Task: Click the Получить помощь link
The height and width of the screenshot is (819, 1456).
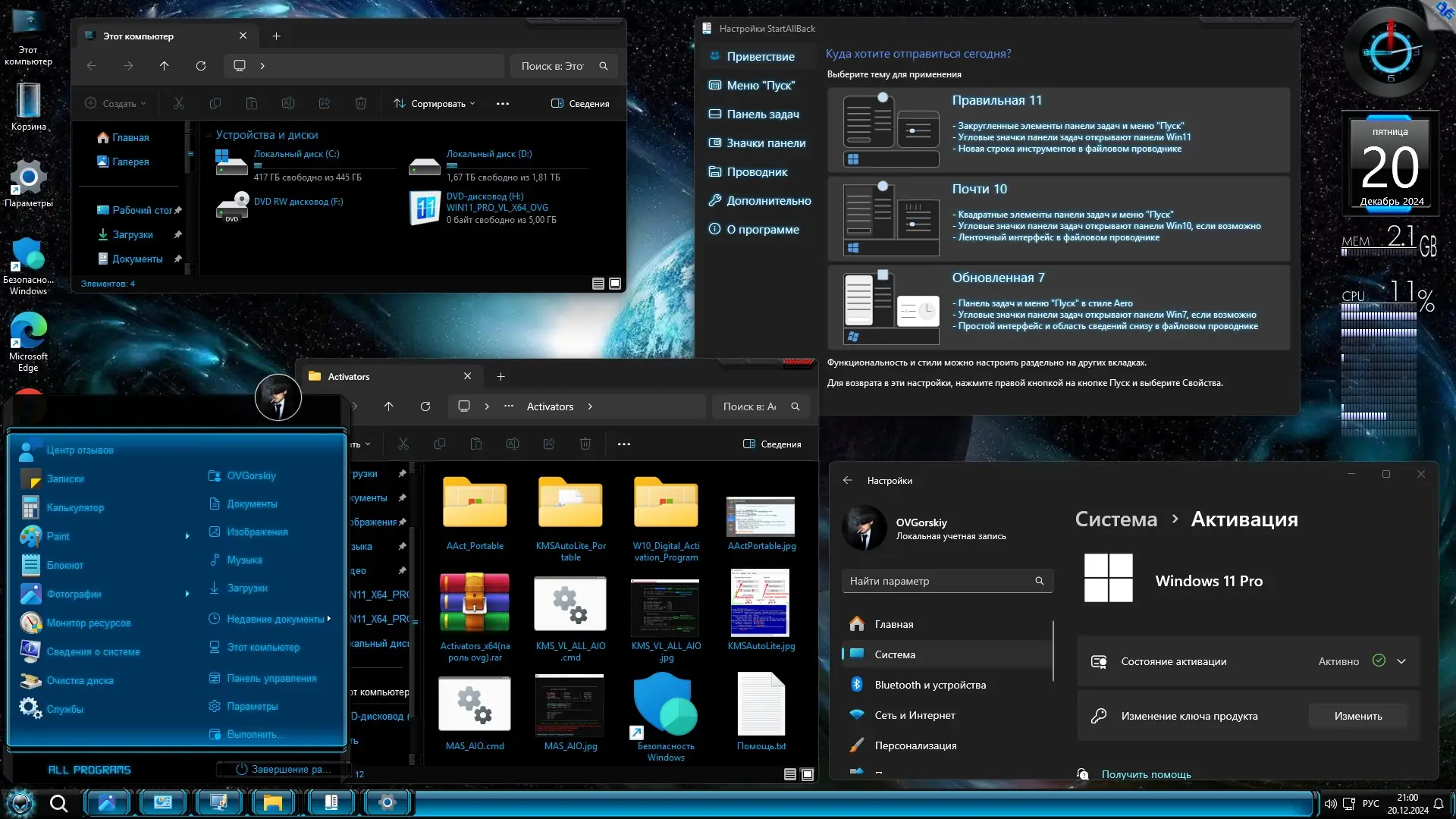Action: 1146,774
